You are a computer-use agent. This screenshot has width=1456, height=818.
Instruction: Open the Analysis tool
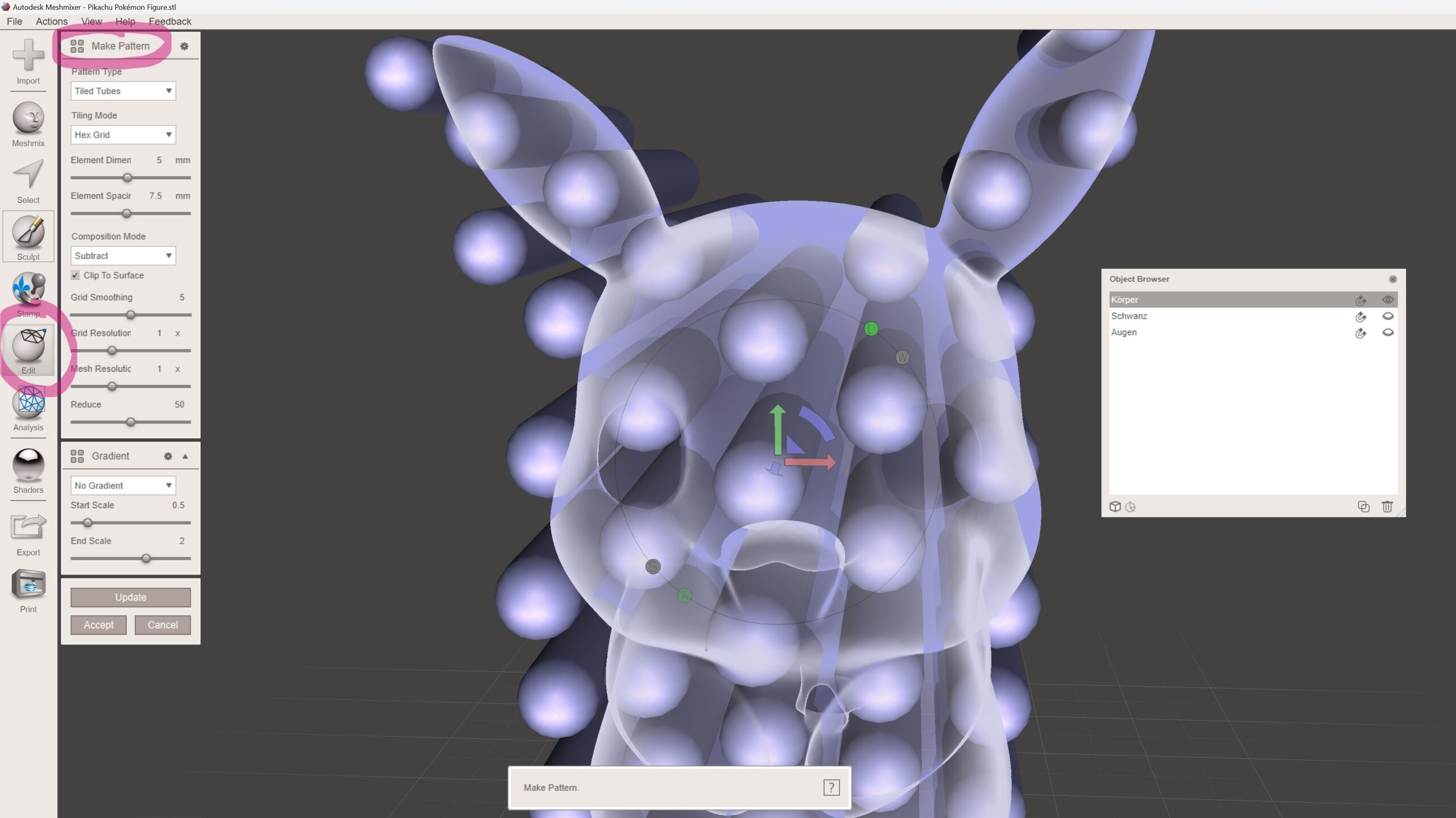coord(28,404)
